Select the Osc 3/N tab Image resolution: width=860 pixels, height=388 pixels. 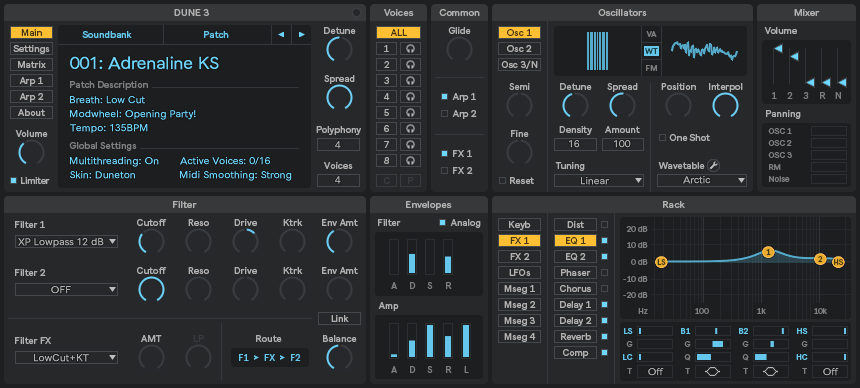(519, 65)
